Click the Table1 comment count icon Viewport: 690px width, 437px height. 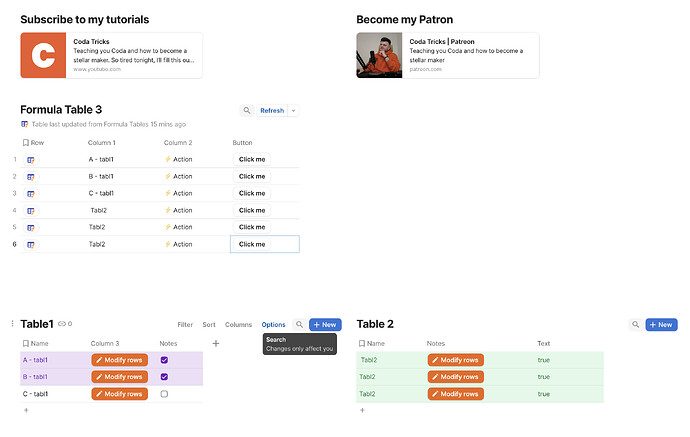[x=65, y=324]
